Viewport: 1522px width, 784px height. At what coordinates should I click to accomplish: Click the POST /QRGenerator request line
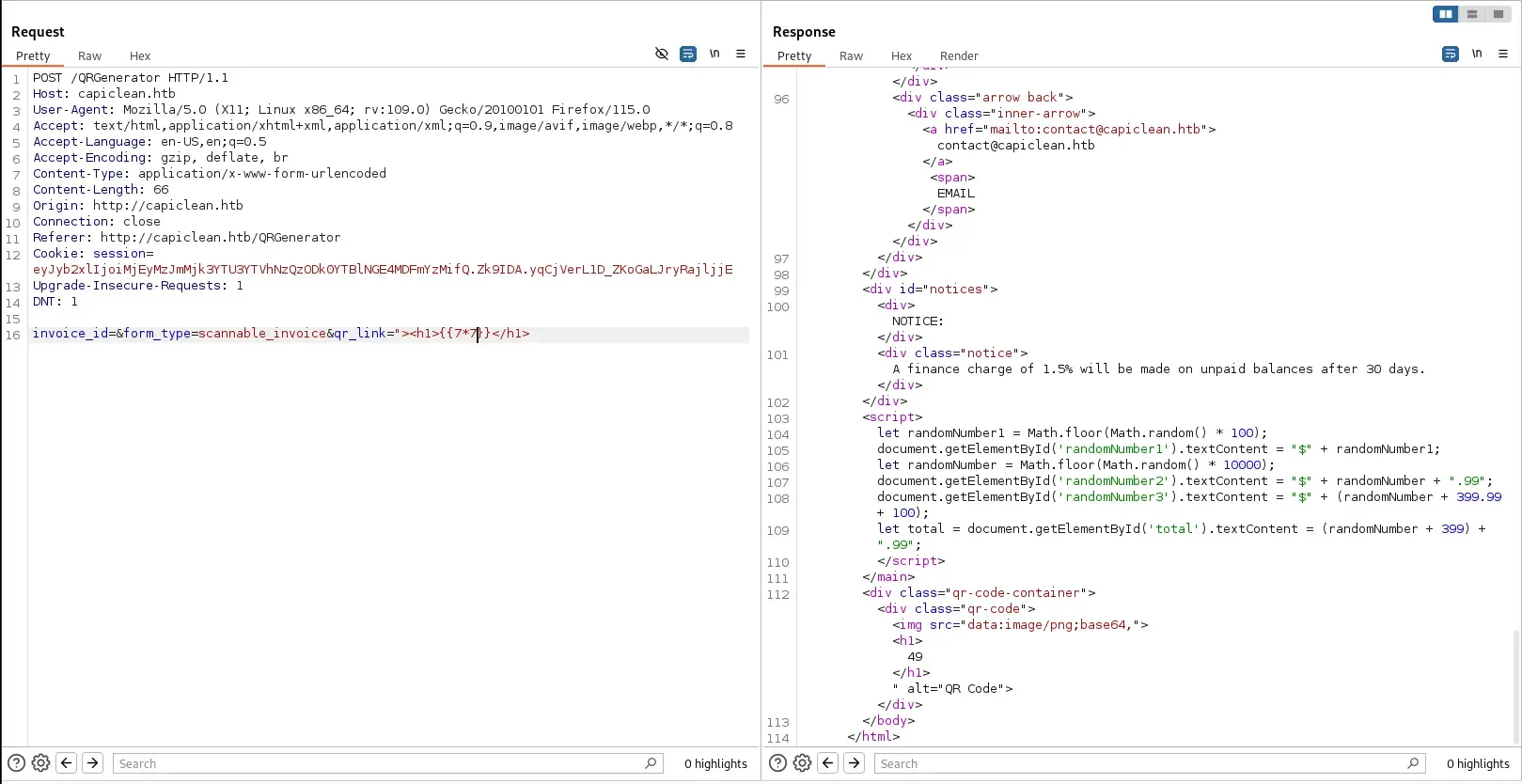(131, 78)
